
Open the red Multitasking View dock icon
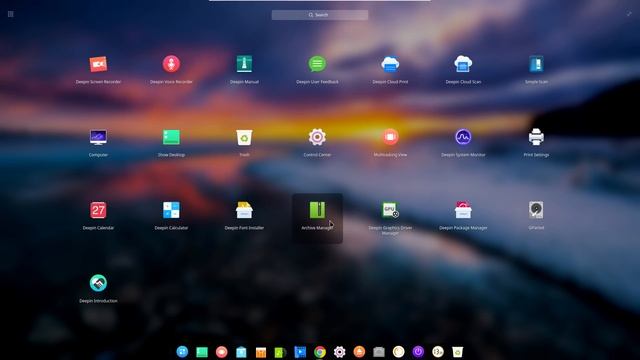[222, 351]
